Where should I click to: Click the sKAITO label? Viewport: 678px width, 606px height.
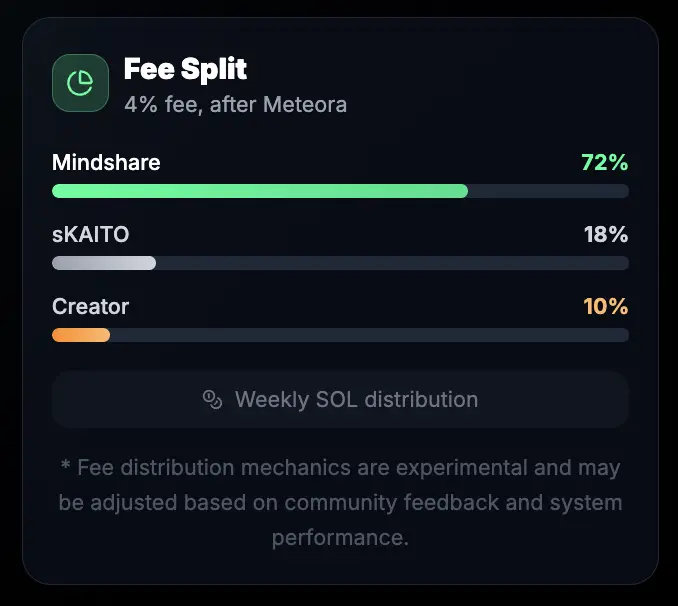(91, 234)
